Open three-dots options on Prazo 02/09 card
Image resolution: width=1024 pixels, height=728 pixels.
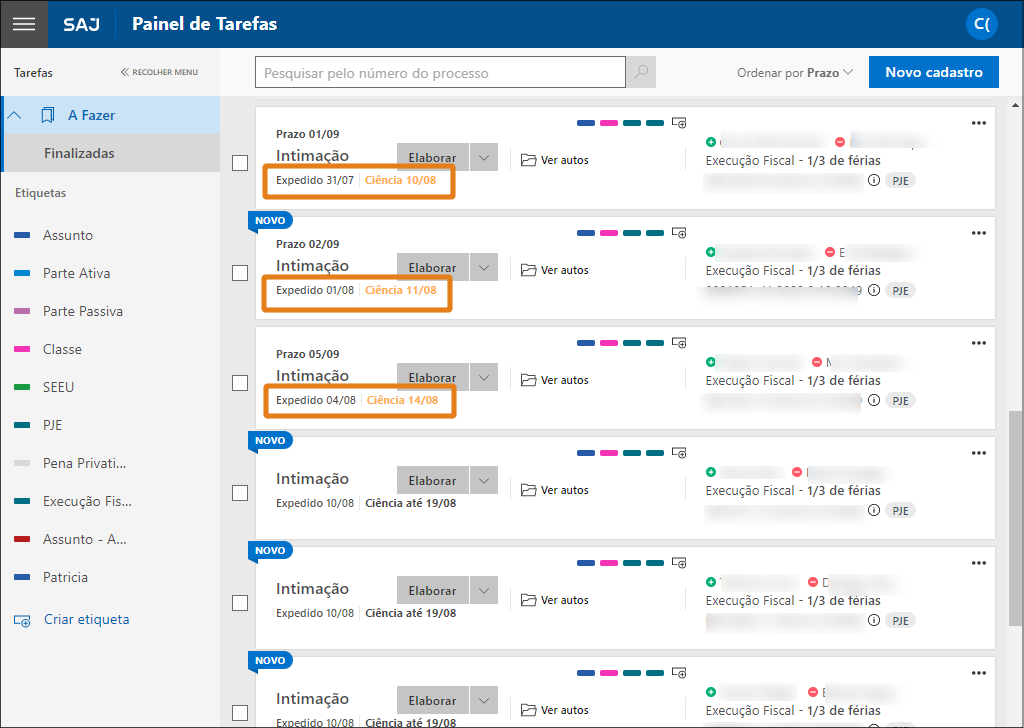pos(978,233)
